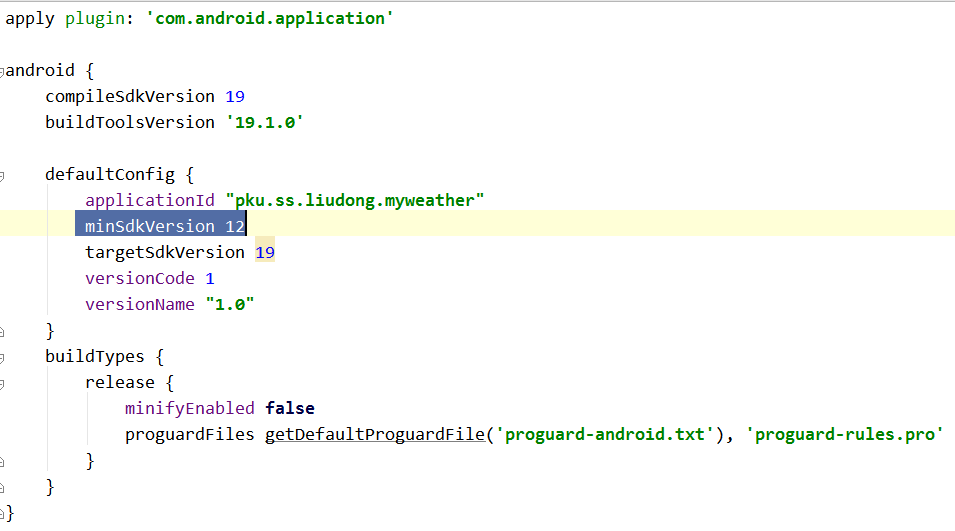
Task: Click the false value of minifyEnabled
Action: (289, 408)
